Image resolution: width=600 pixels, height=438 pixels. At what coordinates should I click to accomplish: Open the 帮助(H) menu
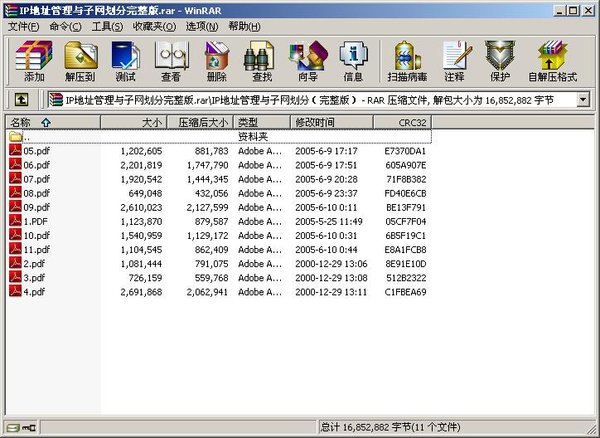[245, 26]
